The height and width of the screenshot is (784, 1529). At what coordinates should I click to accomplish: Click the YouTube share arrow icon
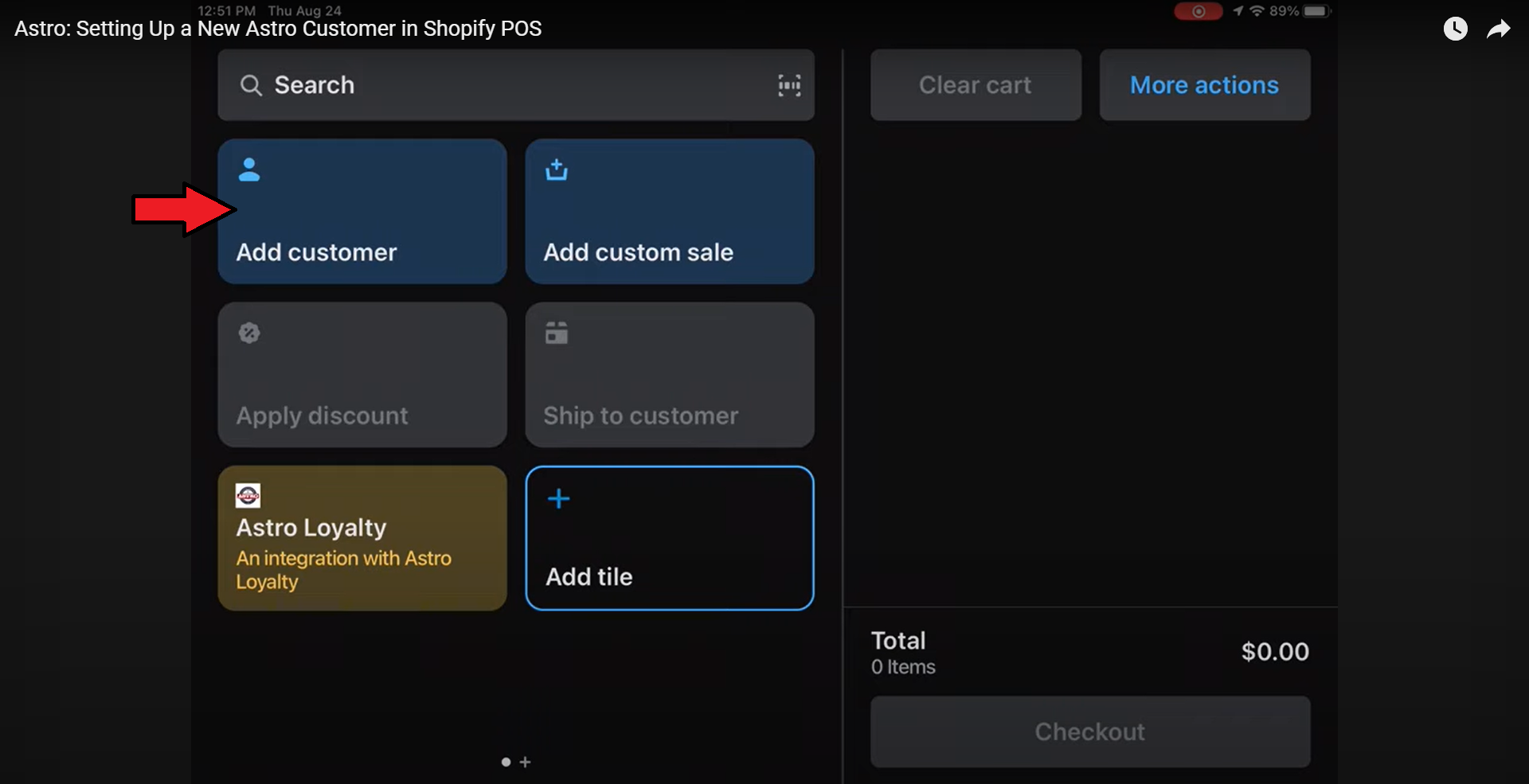point(1498,29)
